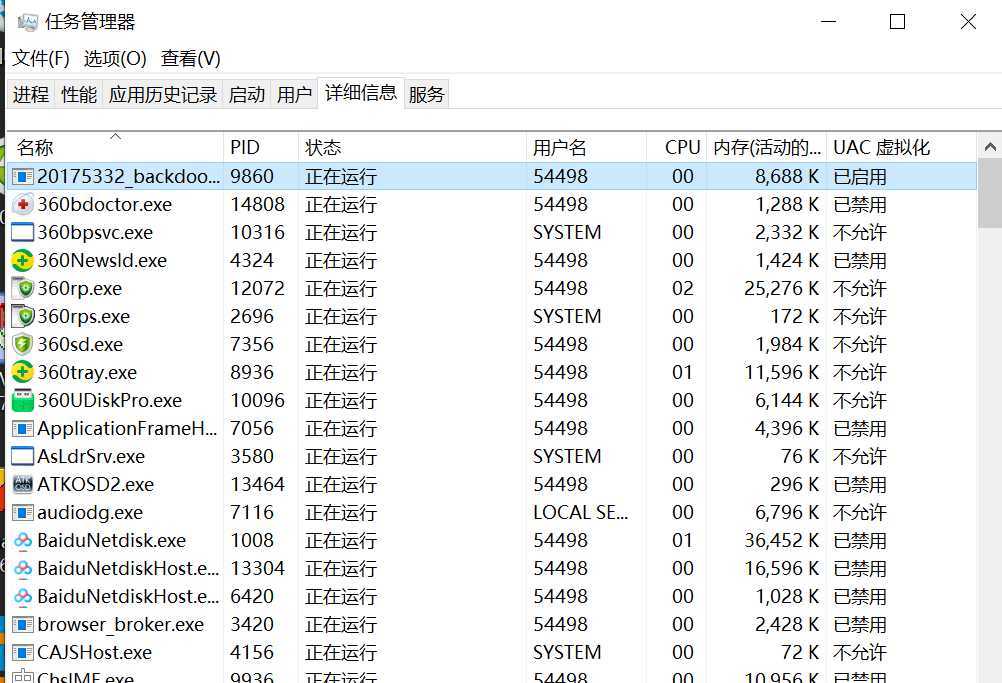The width and height of the screenshot is (1002, 683).
Task: Click PID value 2696
Action: tap(252, 316)
